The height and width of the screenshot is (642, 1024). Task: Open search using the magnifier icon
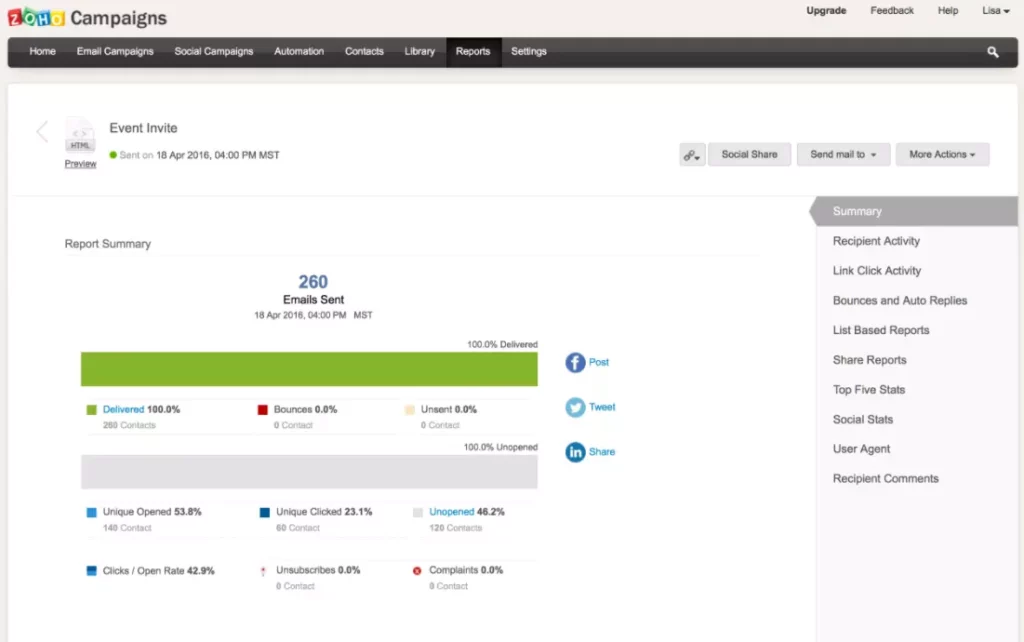pos(991,51)
